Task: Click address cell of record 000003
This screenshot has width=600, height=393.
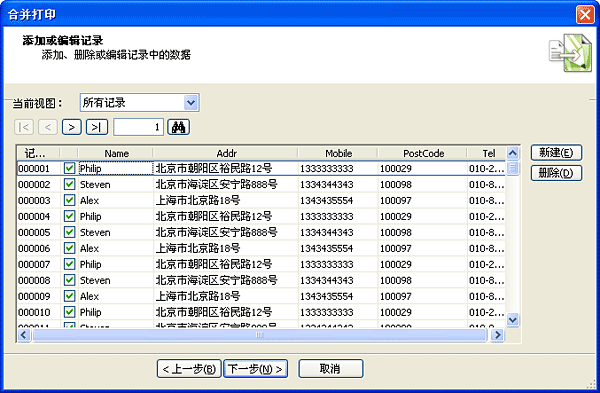Action: coord(226,200)
